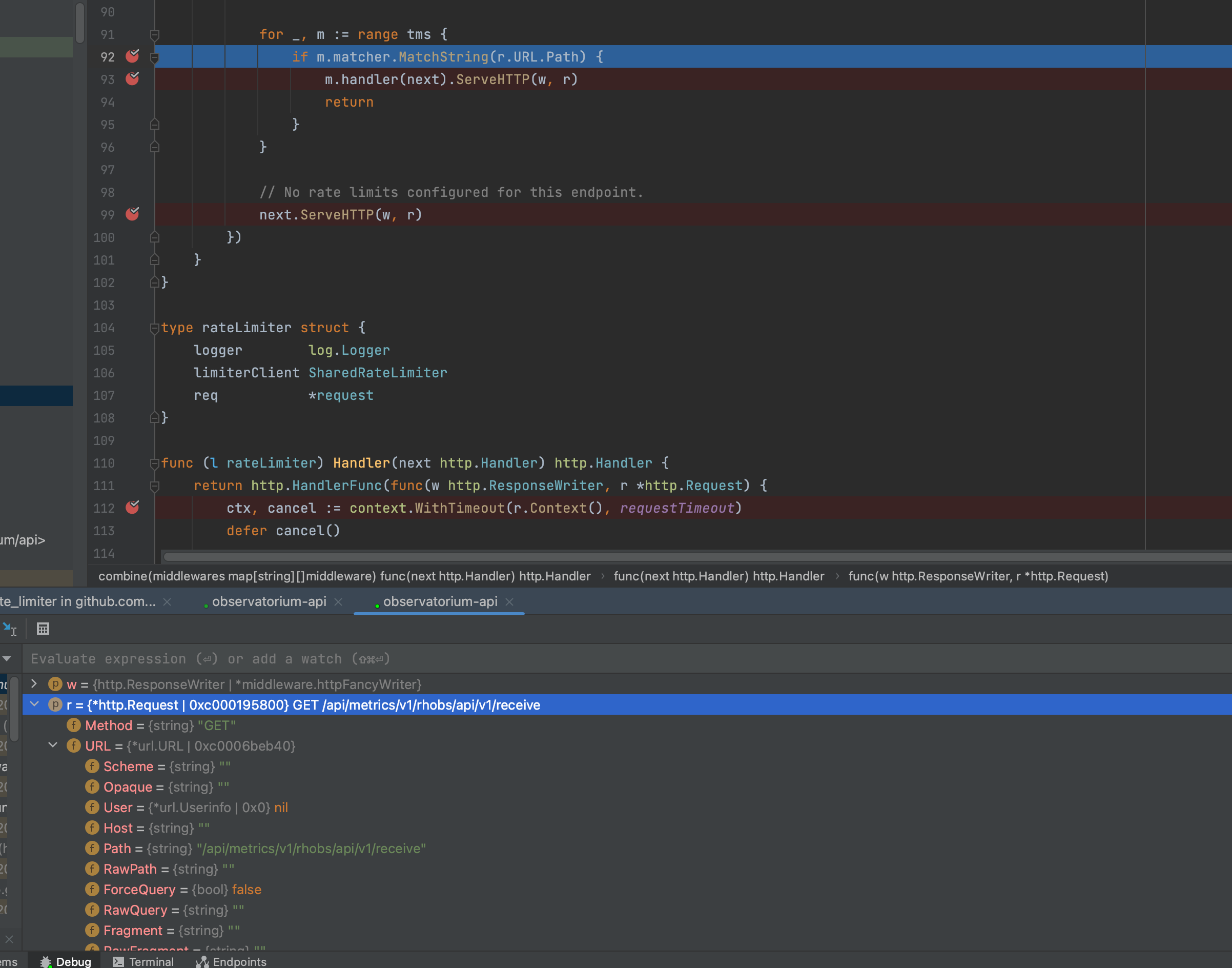Navigate via the combine(middlewares...) breadcrumb
Image resolution: width=1232 pixels, height=968 pixels.
pyautogui.click(x=343, y=576)
